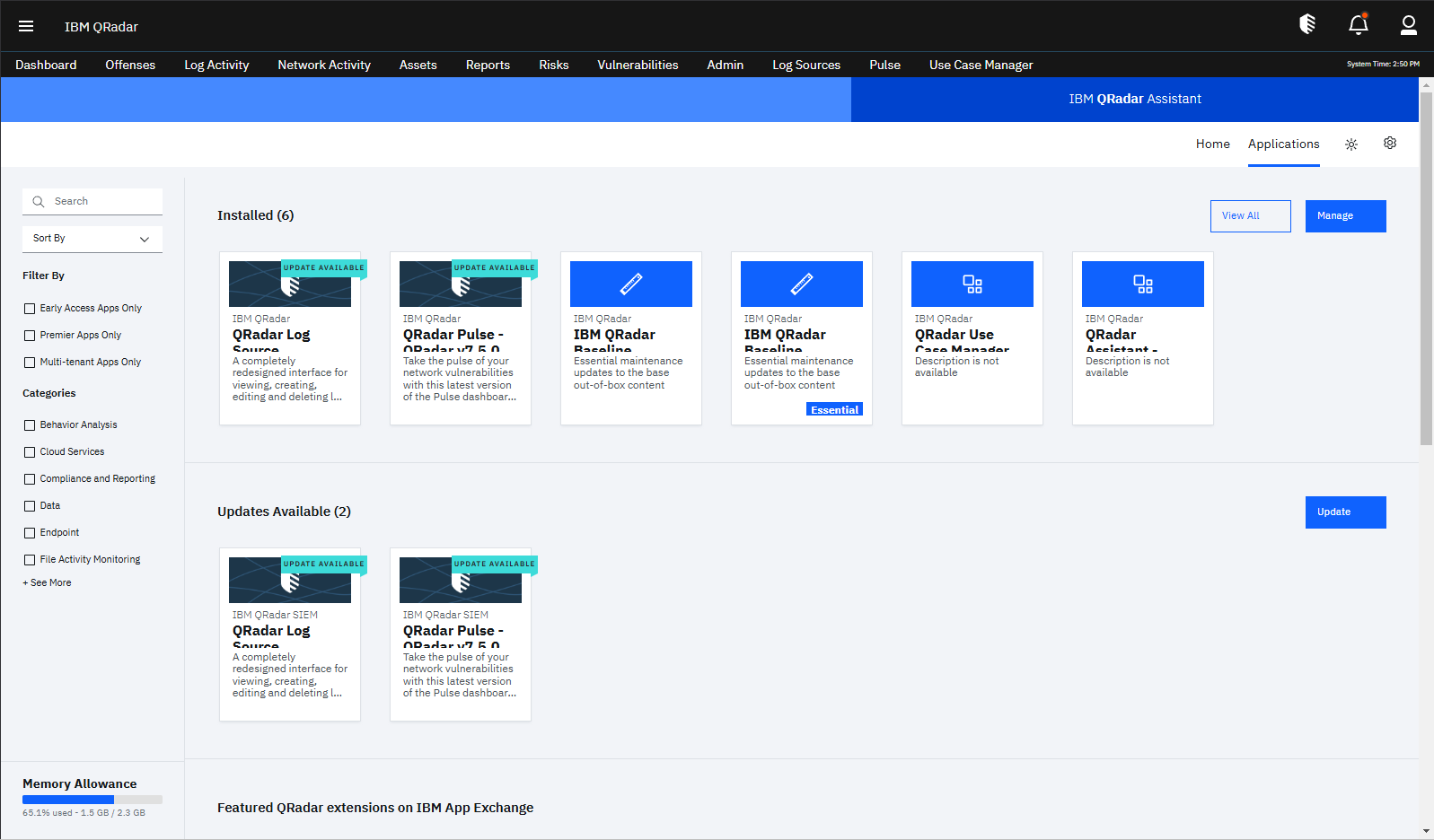Enable Early Access Apps Only filter
1434x840 pixels.
[x=30, y=309]
